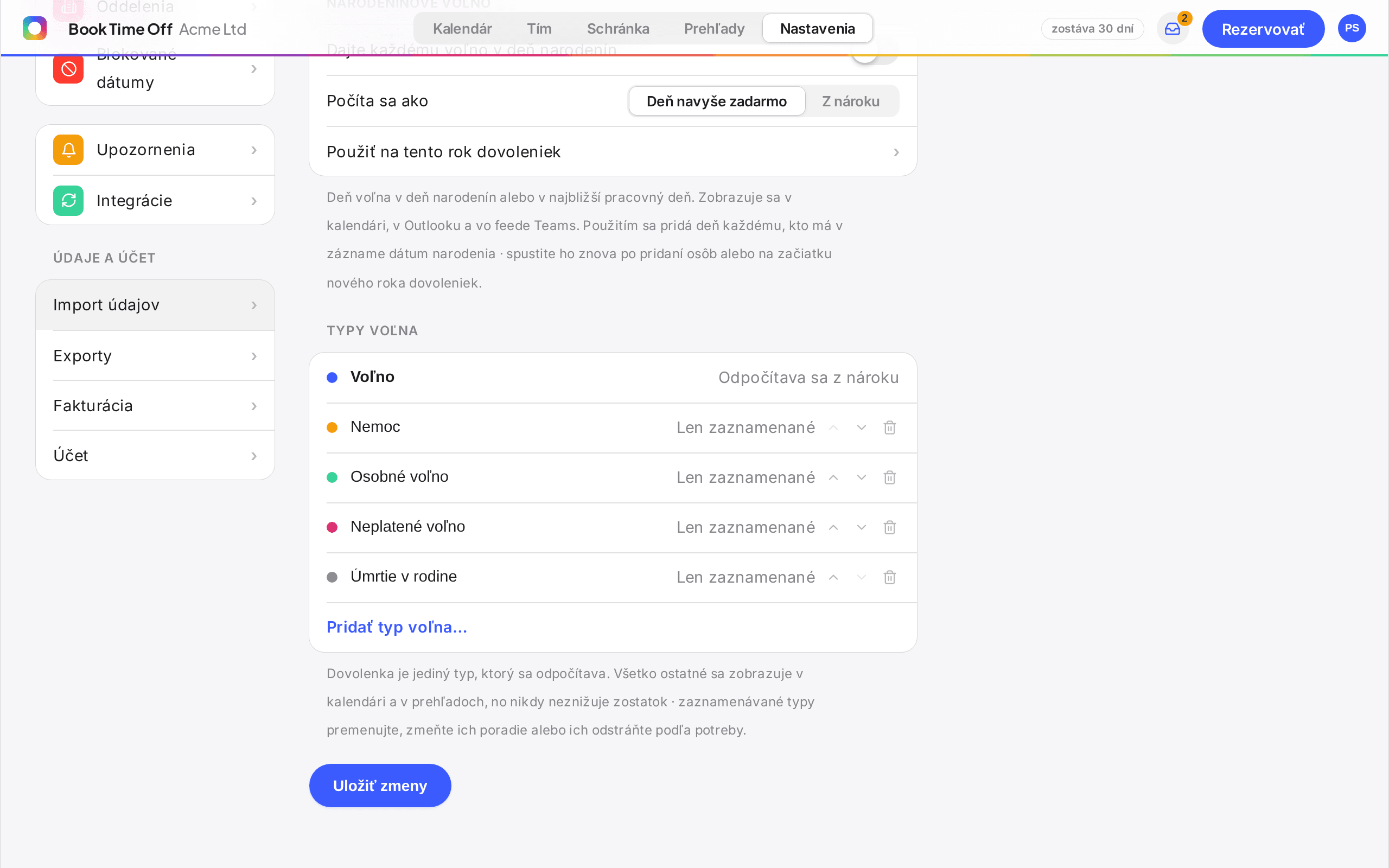Switch to the Kalendár tab
Viewport: 1389px width, 868px height.
[x=462, y=29]
